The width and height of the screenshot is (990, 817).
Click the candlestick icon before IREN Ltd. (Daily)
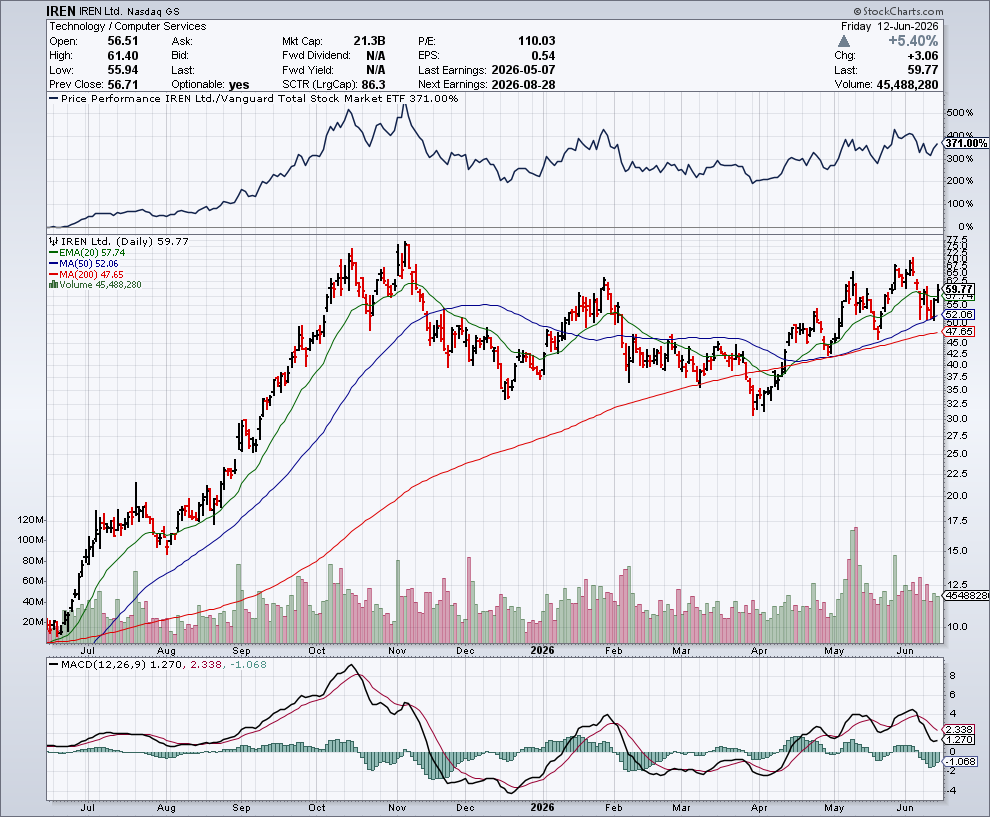pyautogui.click(x=54, y=241)
